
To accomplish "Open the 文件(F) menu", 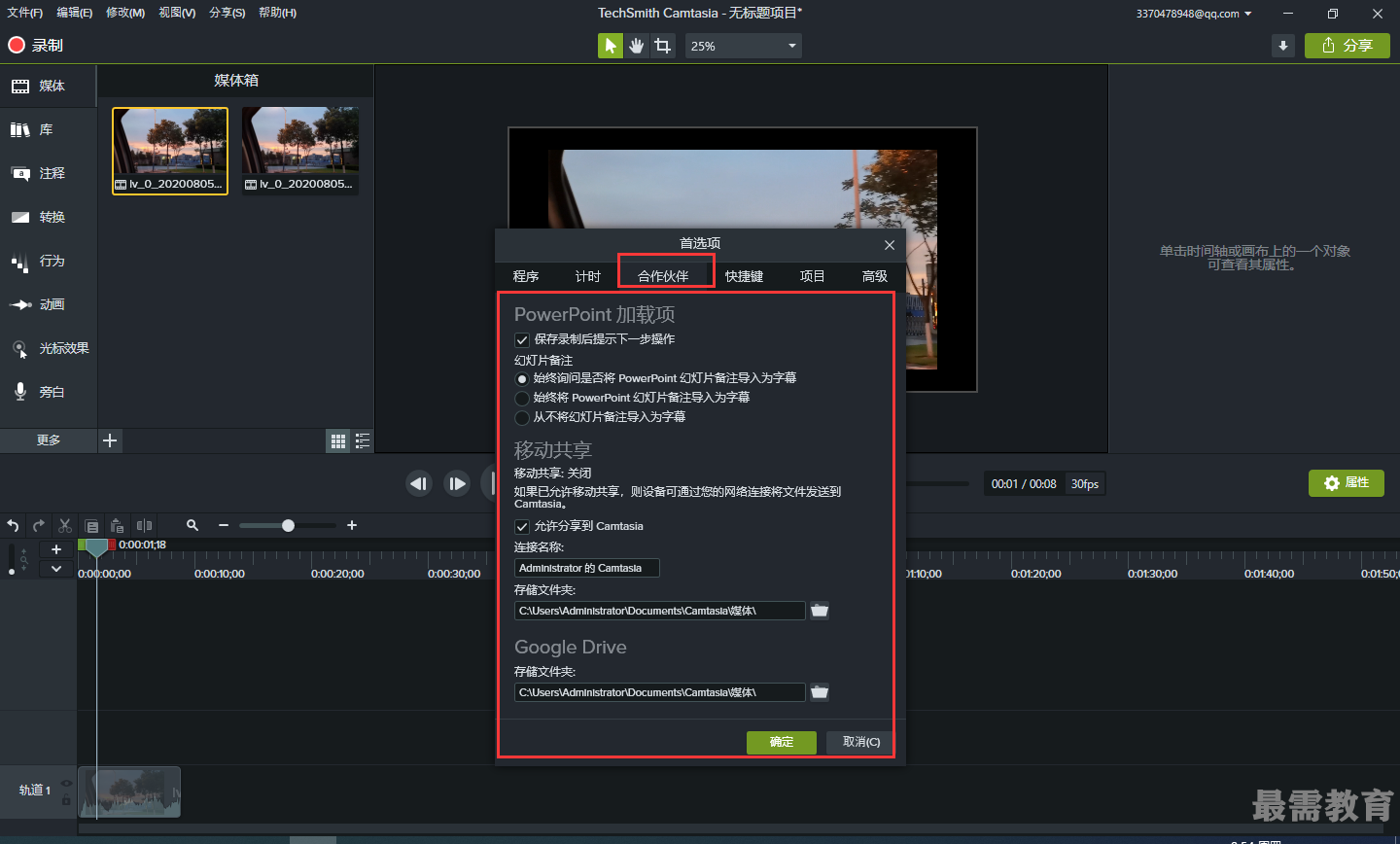I will point(25,13).
